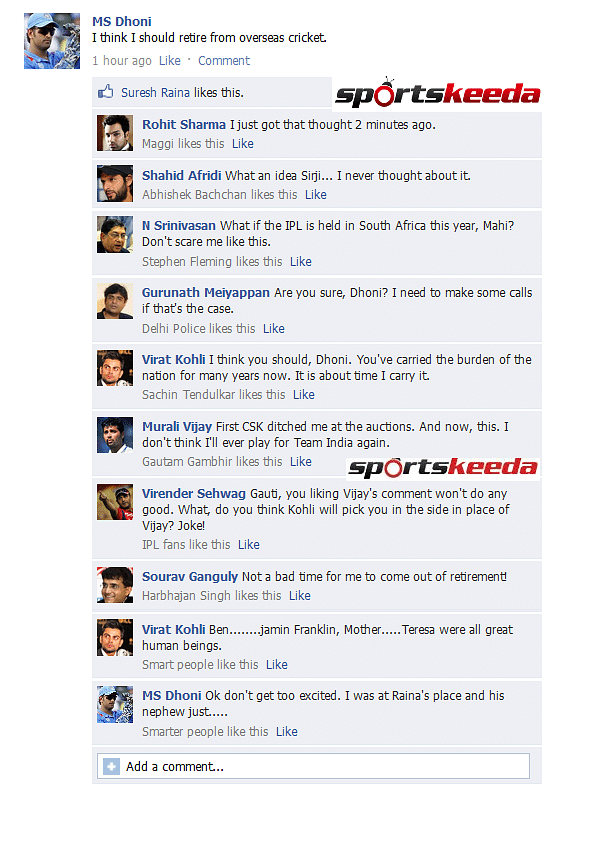Open Sourav Ganguly's profile name link
Viewport: 612px width, 848px height.
(x=190, y=577)
